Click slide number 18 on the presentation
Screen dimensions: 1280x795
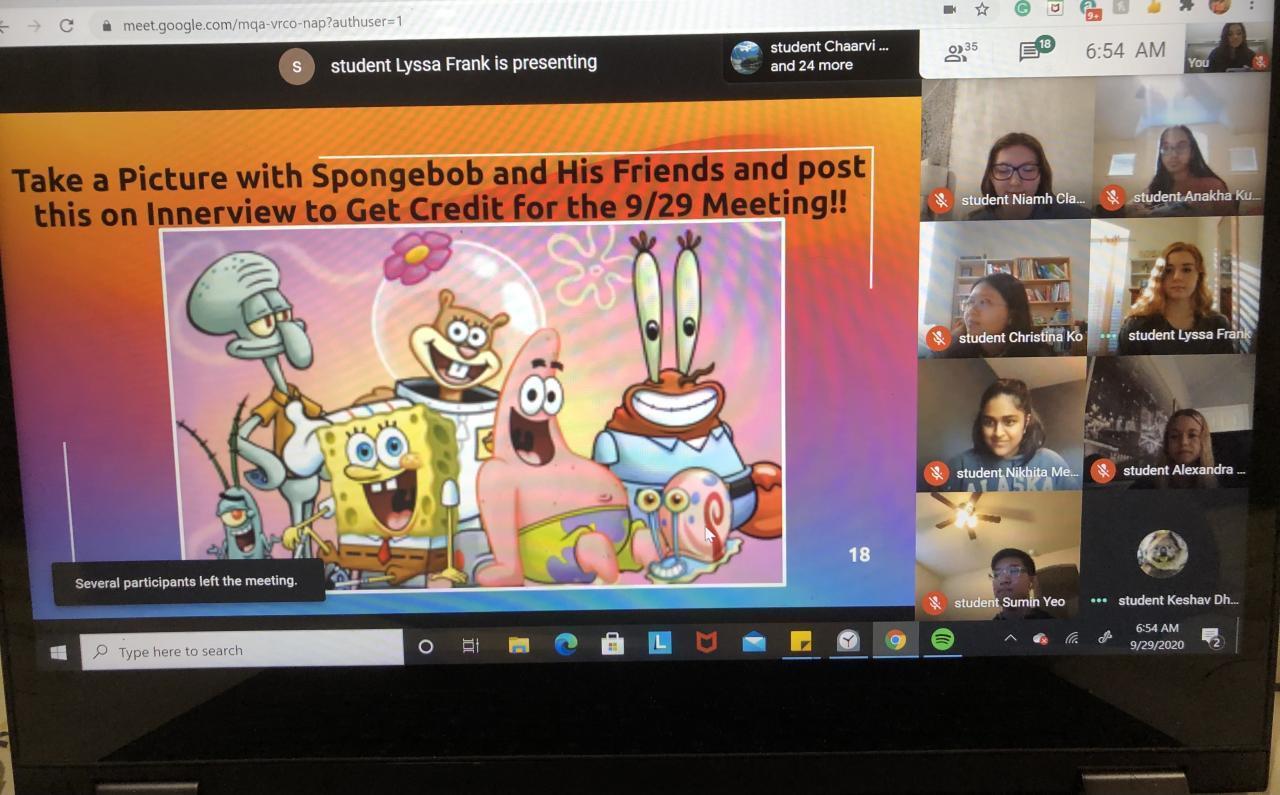(859, 554)
